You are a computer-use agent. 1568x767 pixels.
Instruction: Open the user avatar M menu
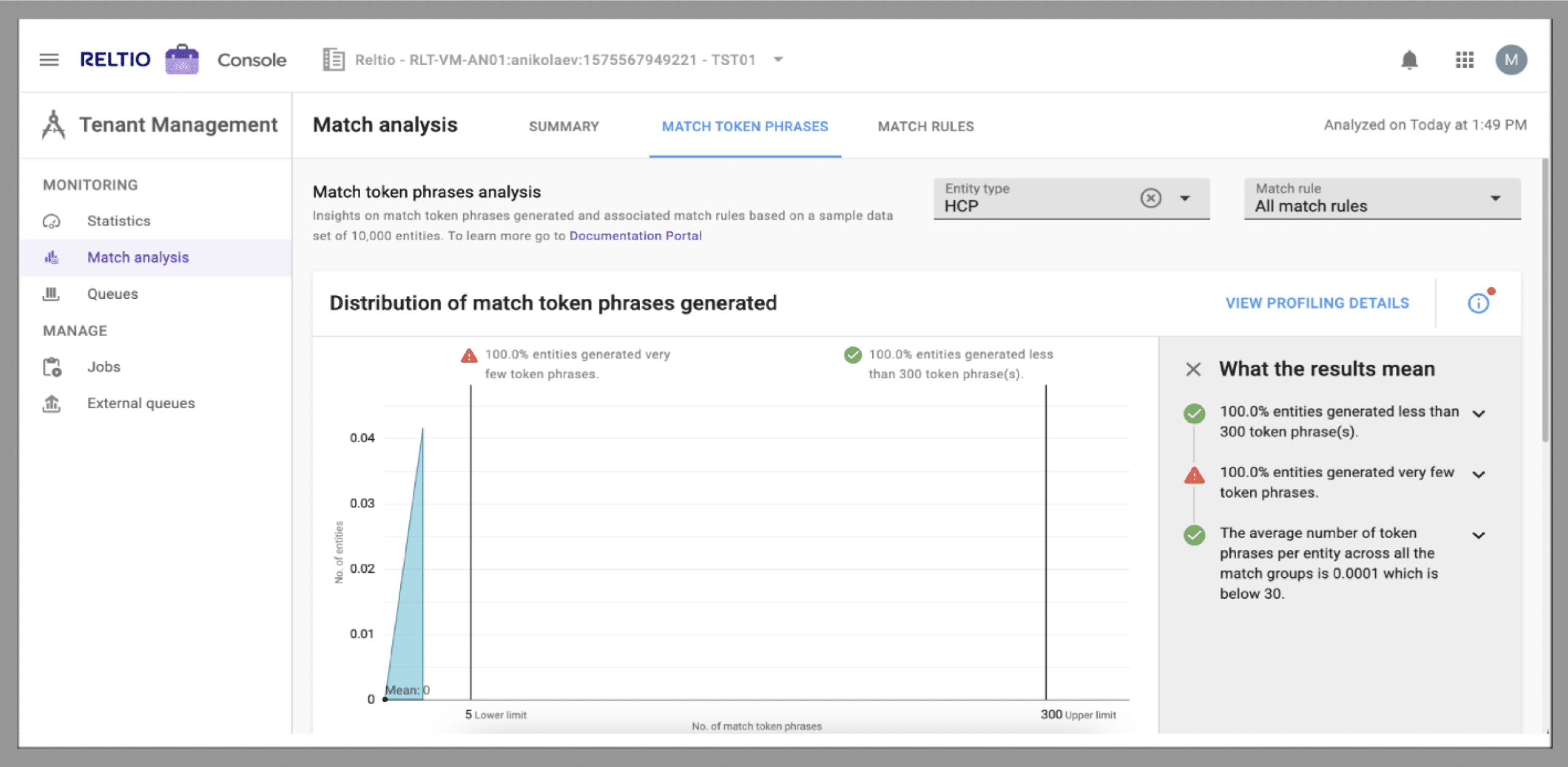1511,59
